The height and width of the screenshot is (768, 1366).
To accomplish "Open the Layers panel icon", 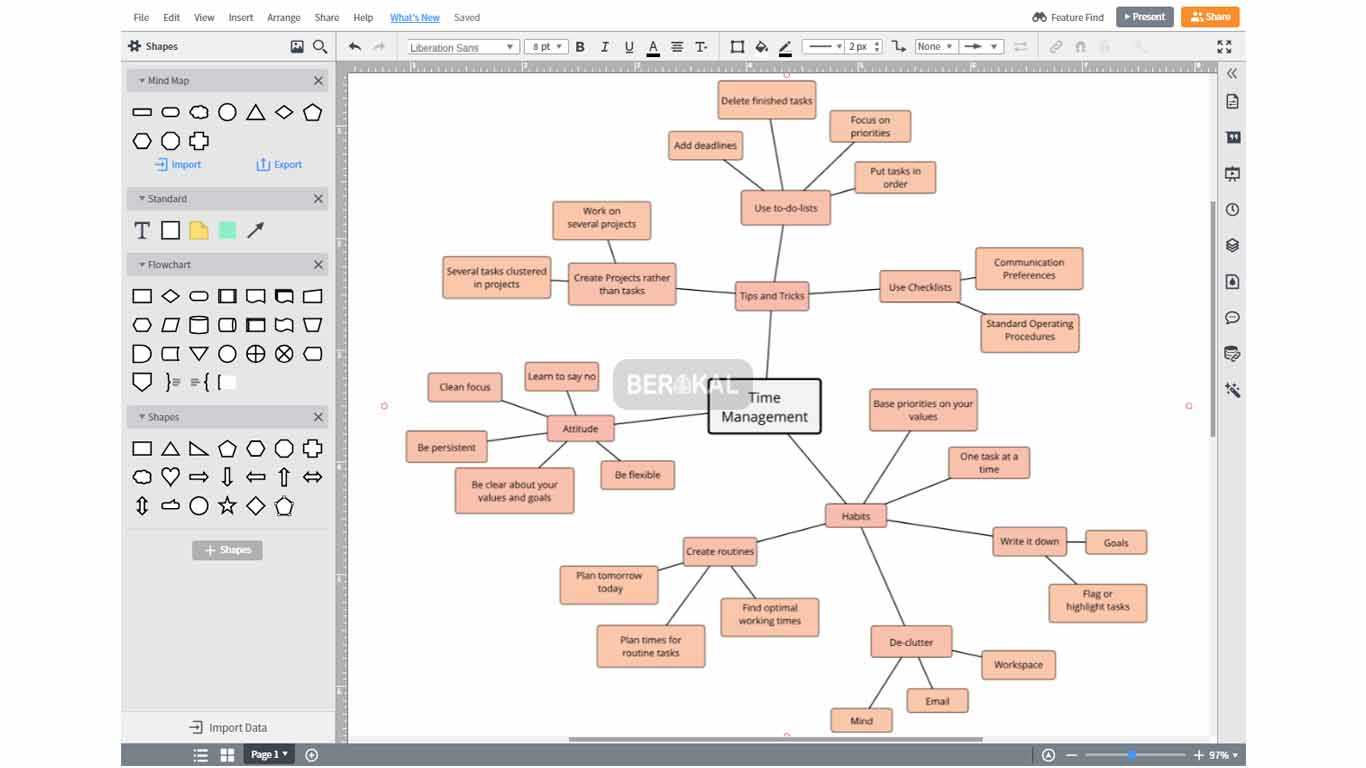I will (x=1232, y=245).
